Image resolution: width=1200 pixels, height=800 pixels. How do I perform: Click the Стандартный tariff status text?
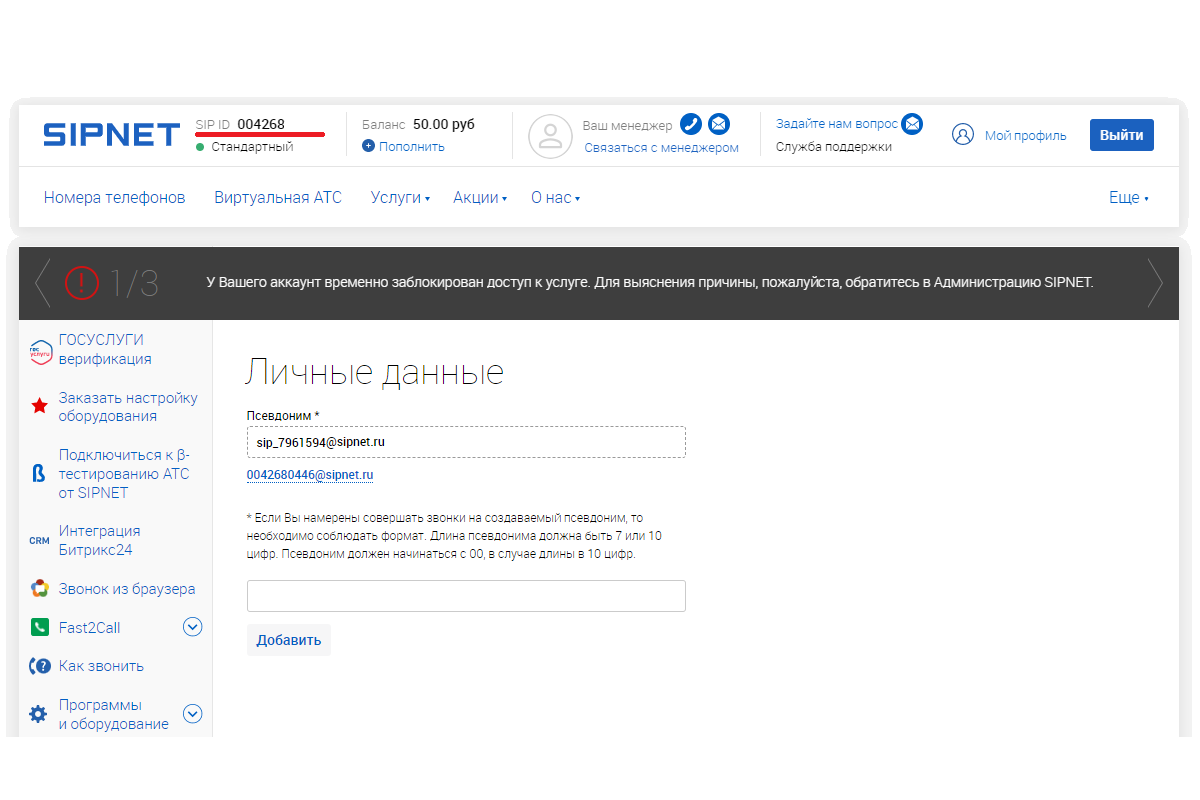tap(252, 147)
